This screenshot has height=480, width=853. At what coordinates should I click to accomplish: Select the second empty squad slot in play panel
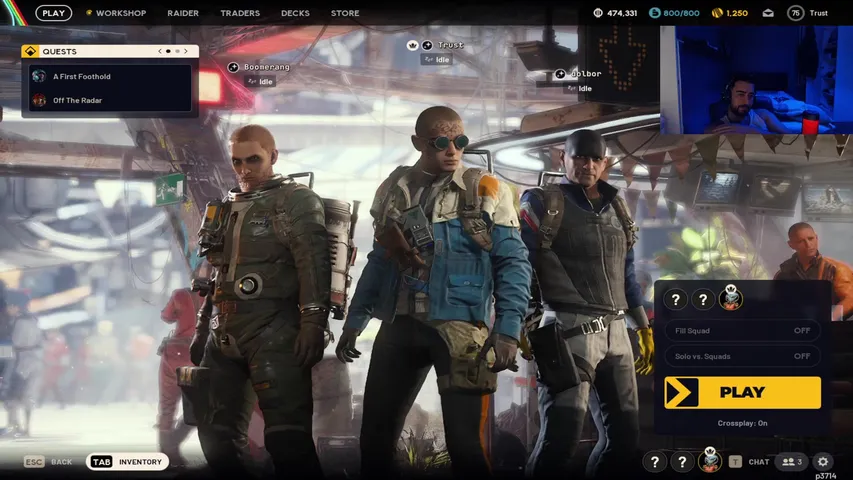point(703,299)
